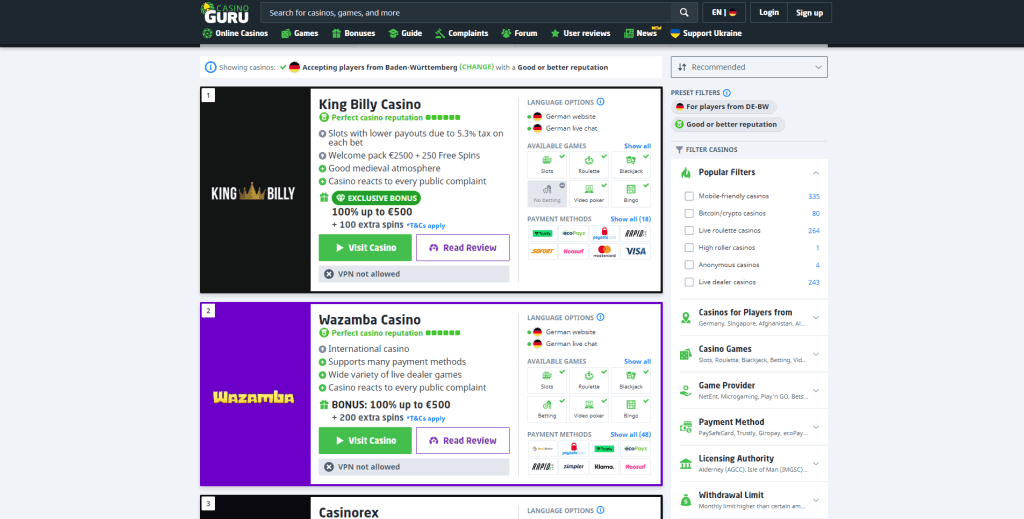This screenshot has width=1024, height=519.
Task: Click the For players from DE-BW filter chip
Action: click(x=724, y=106)
